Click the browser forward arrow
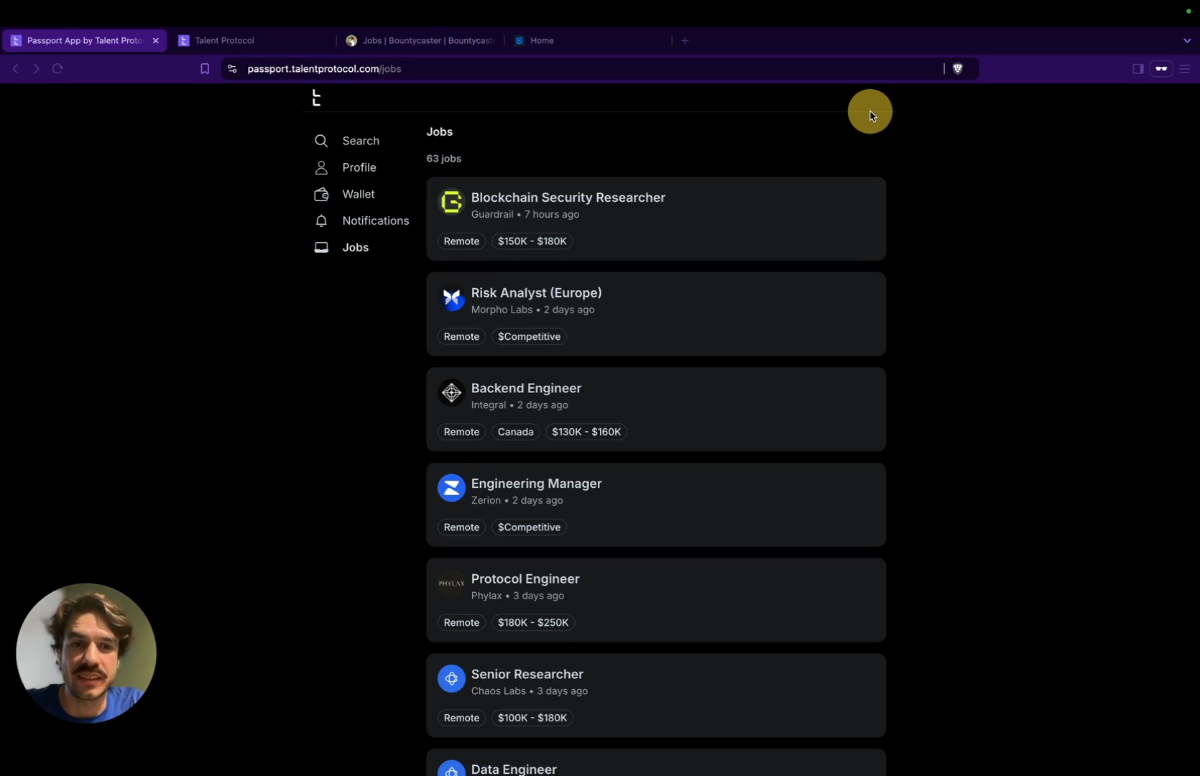The image size is (1200, 776). point(36,69)
